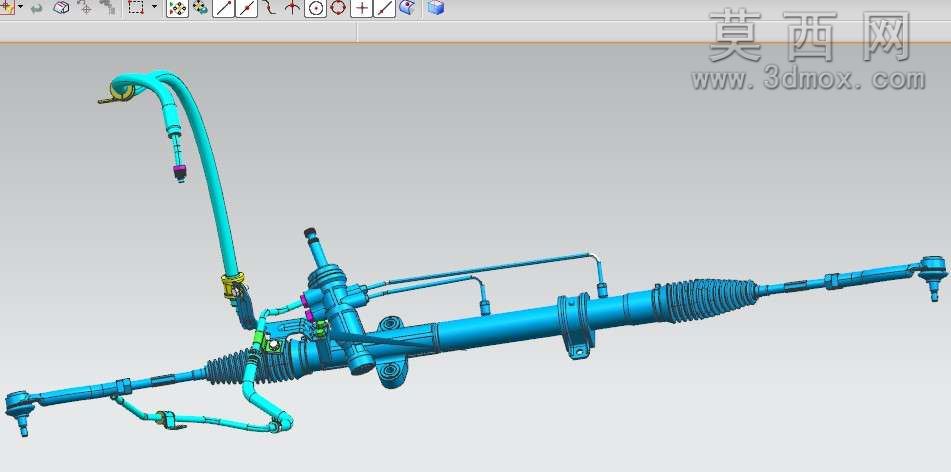Open the dropdown arrow beside the selection icon
951x472 pixels.
tap(21, 7)
